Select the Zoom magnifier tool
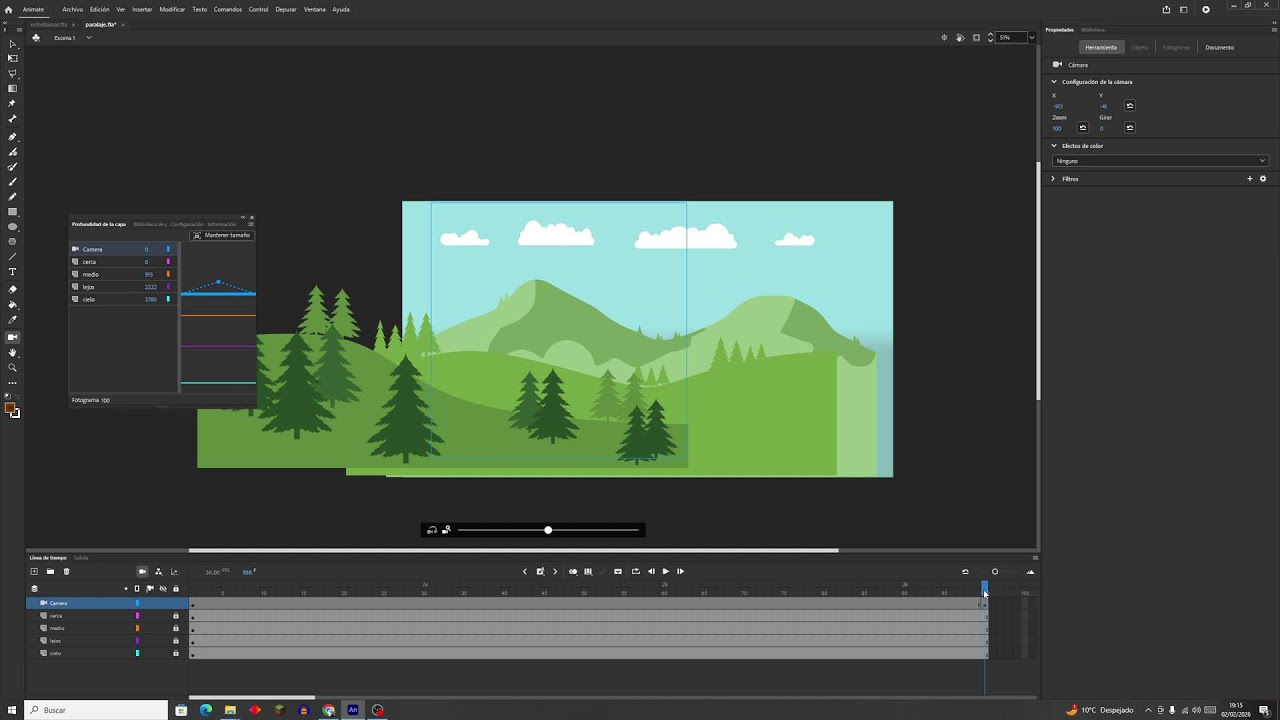 point(12,367)
